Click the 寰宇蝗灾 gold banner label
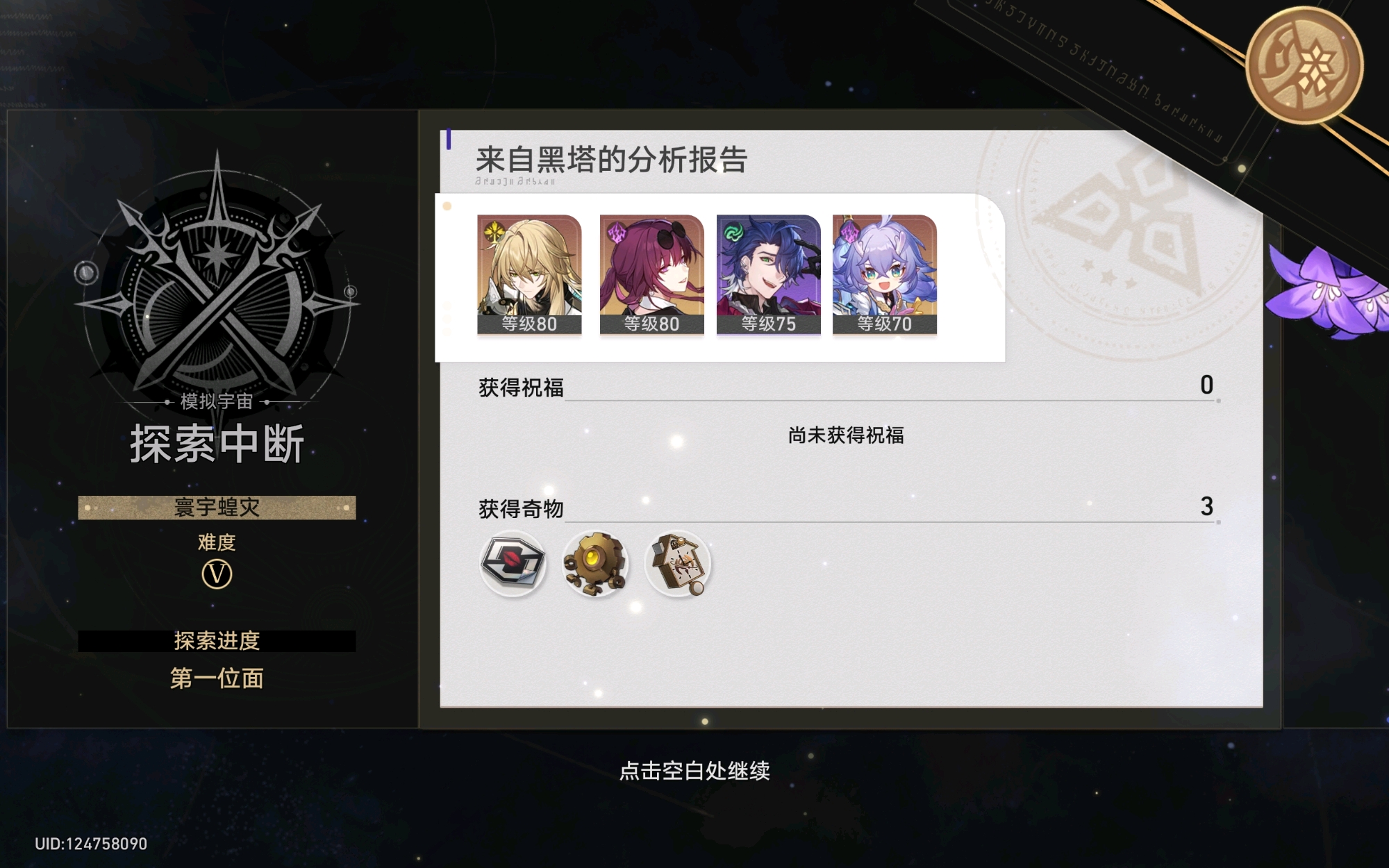The height and width of the screenshot is (868, 1389). point(217,508)
